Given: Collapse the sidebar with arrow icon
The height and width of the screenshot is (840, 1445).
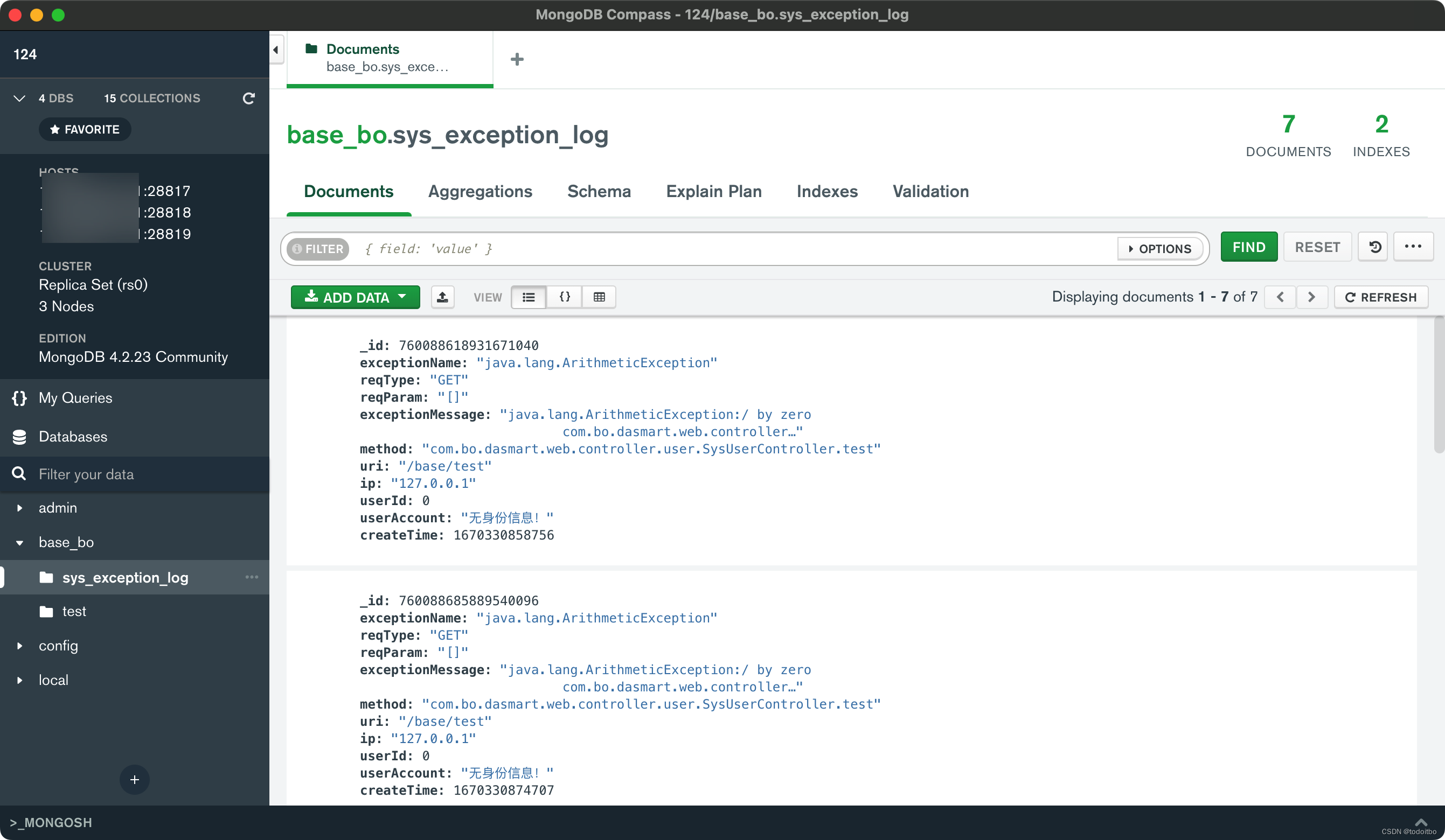Looking at the screenshot, I should point(276,50).
